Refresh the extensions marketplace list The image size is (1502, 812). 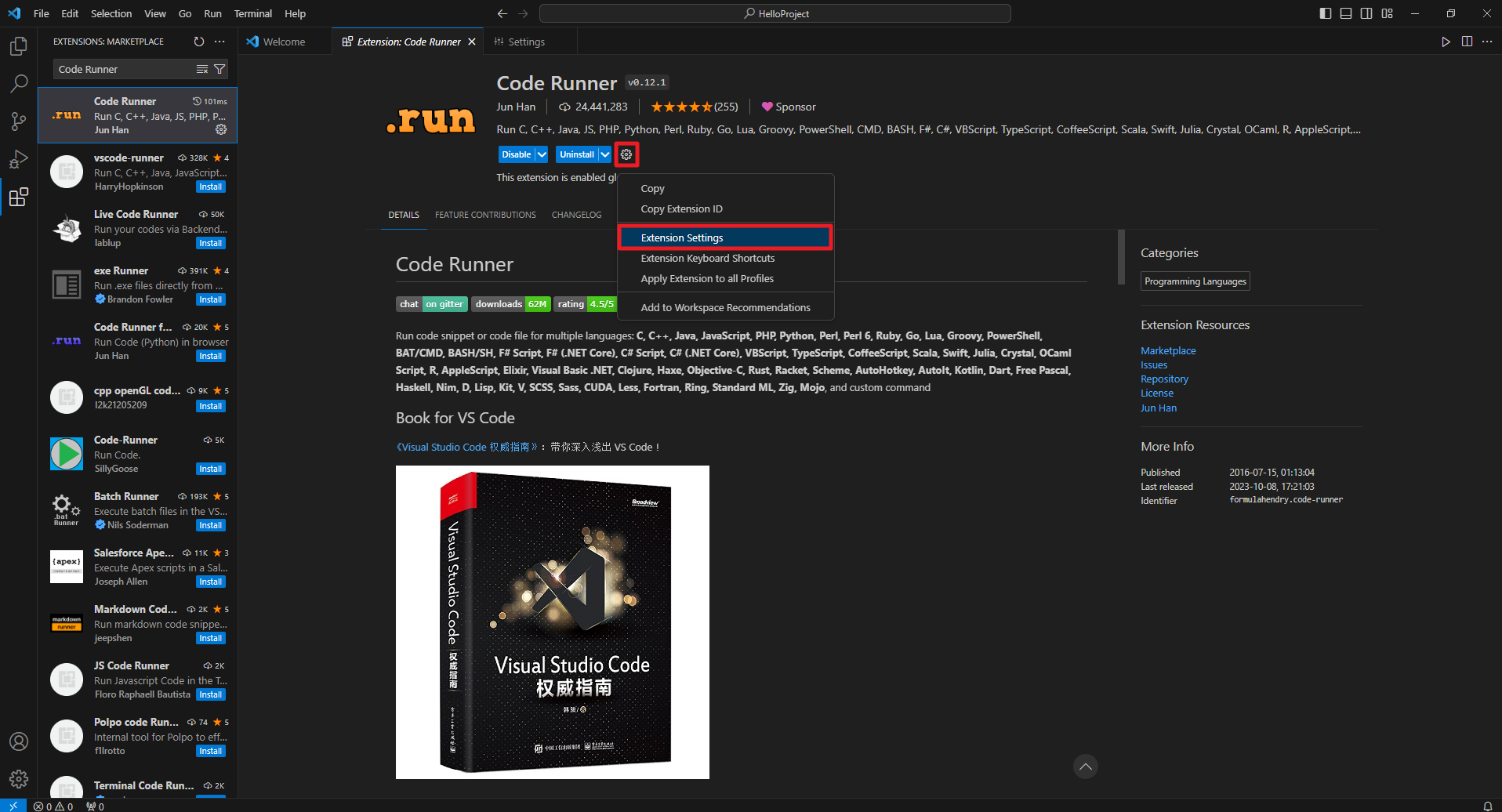(199, 42)
